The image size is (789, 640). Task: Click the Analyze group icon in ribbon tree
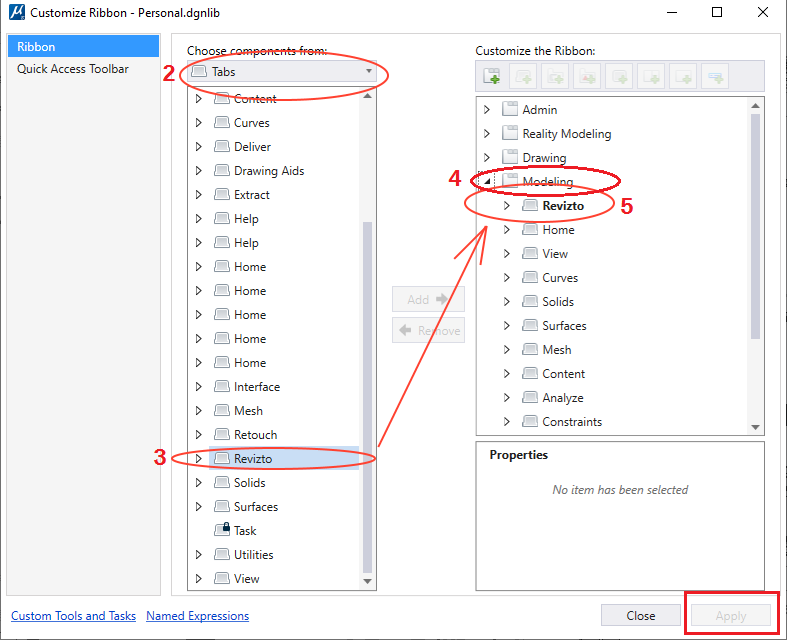pyautogui.click(x=530, y=398)
